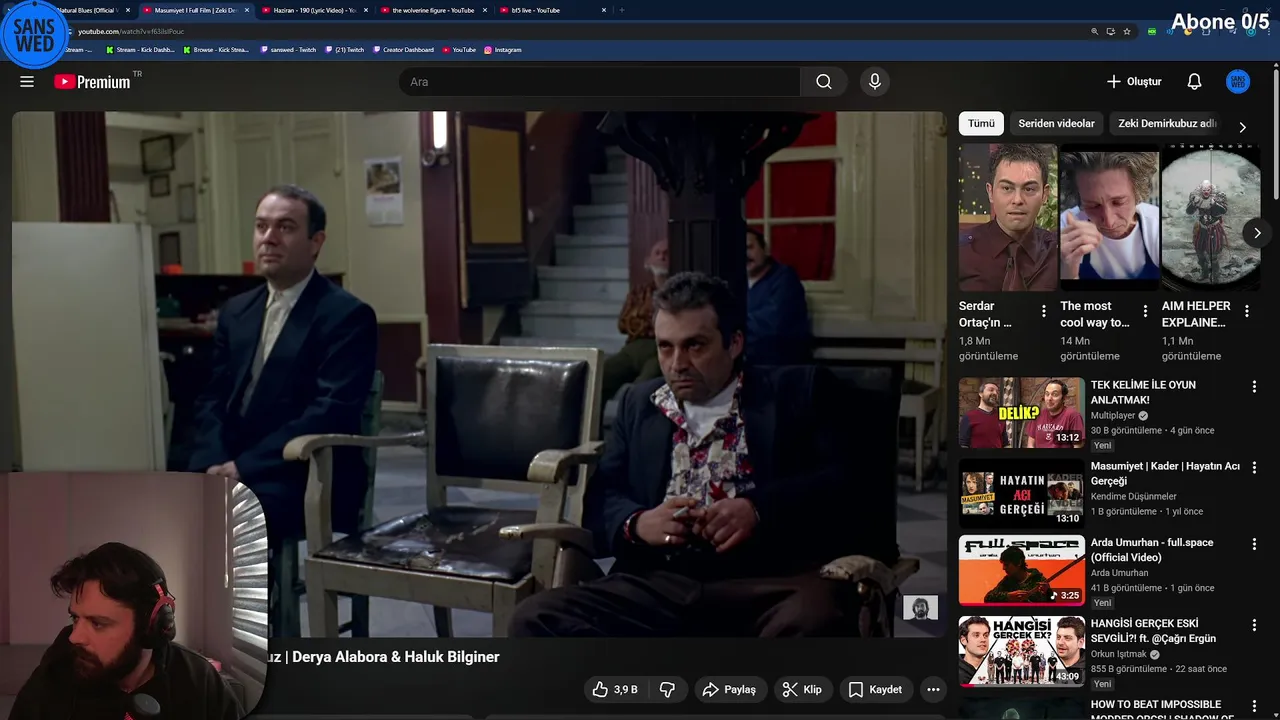Start voice search with the microphone

875,82
